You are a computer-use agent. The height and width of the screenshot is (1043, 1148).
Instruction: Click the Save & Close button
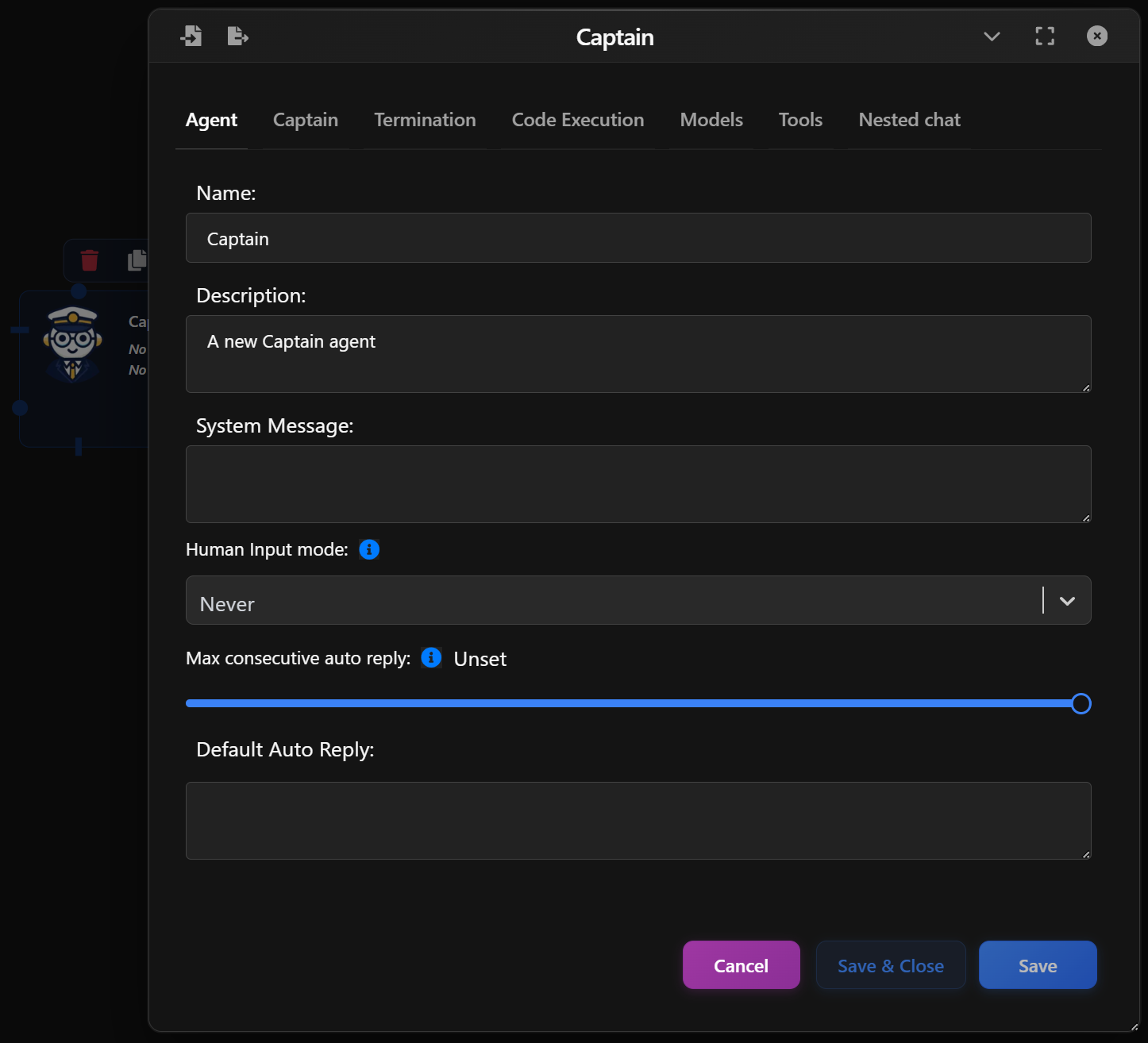pos(890,965)
